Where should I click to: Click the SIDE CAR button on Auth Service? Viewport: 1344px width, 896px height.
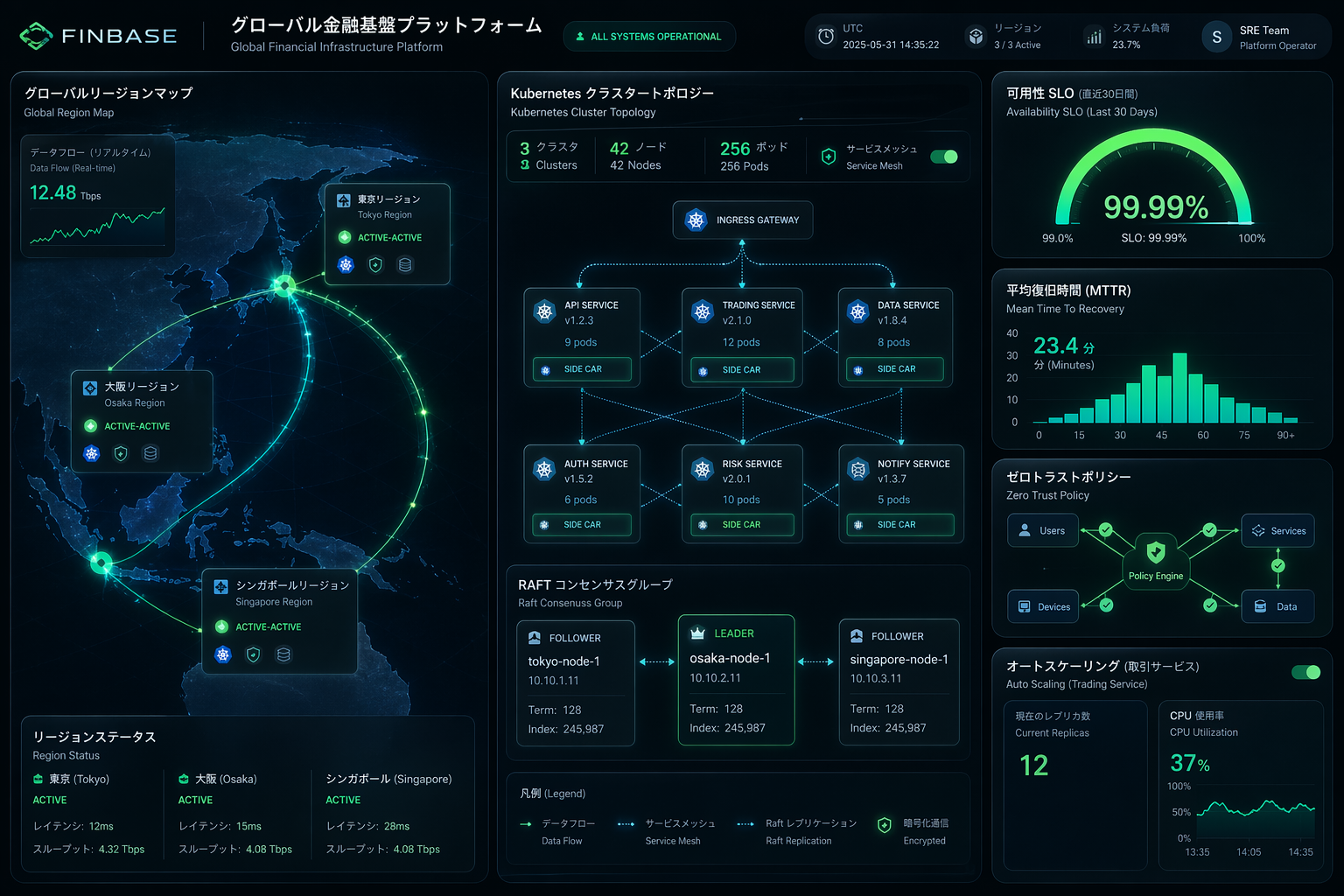[x=581, y=524]
